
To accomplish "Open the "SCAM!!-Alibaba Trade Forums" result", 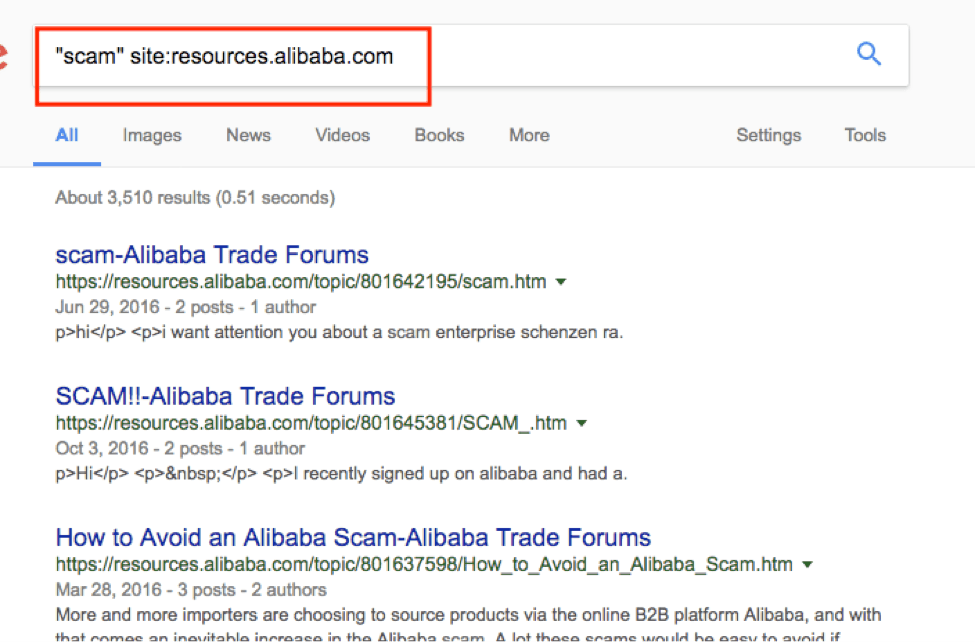I will pyautogui.click(x=225, y=396).
